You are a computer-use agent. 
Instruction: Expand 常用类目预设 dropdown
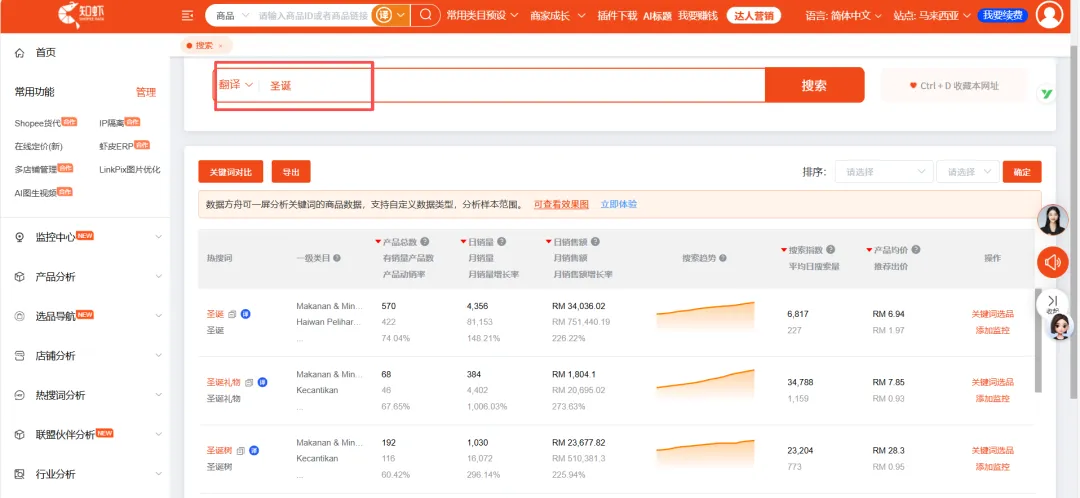pyautogui.click(x=482, y=15)
